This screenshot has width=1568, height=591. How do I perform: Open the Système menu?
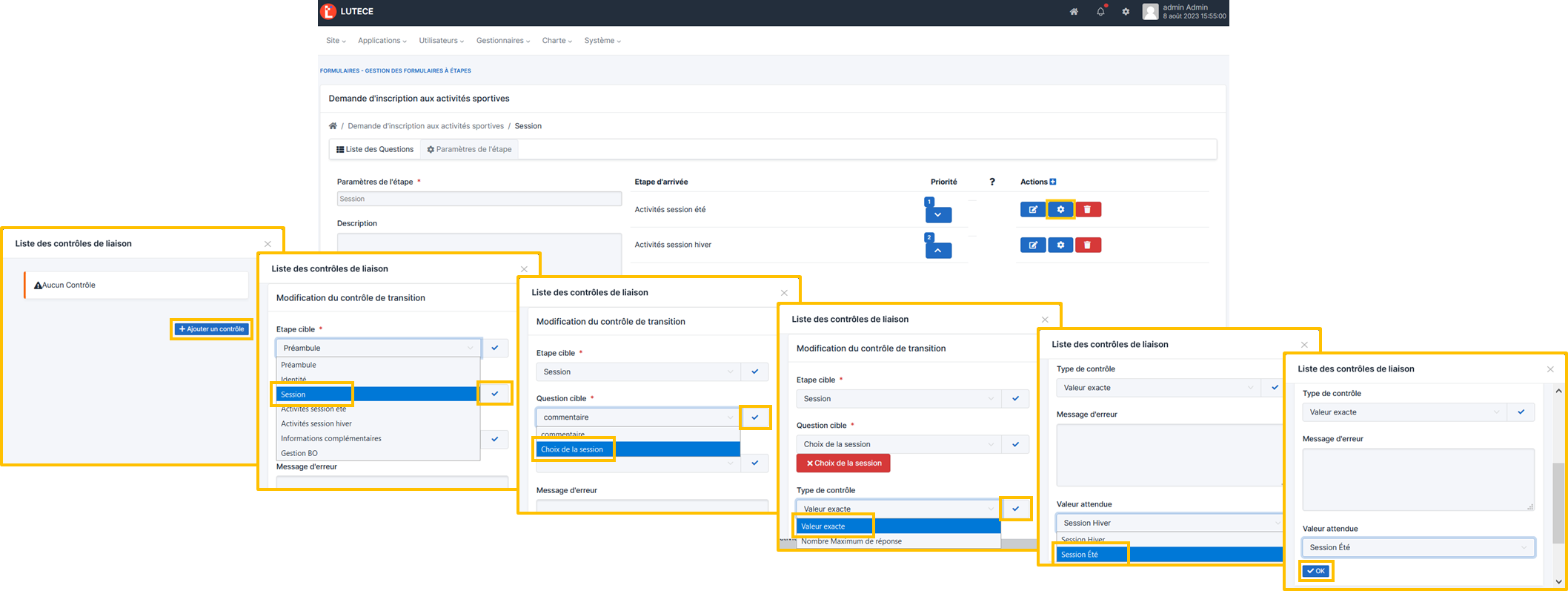coord(602,41)
